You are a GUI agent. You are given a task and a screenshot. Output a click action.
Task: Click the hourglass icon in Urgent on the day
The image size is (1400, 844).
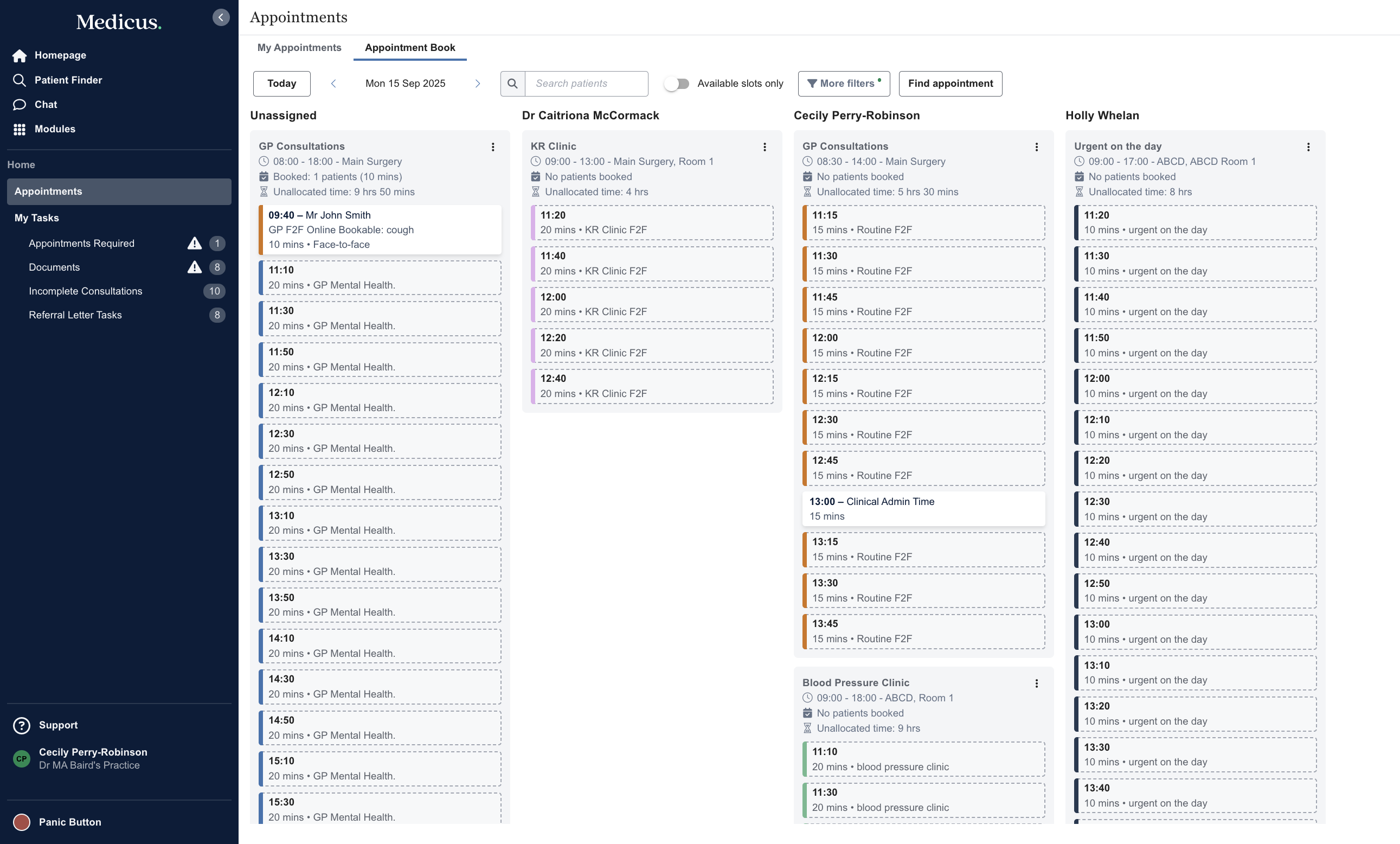[1079, 192]
